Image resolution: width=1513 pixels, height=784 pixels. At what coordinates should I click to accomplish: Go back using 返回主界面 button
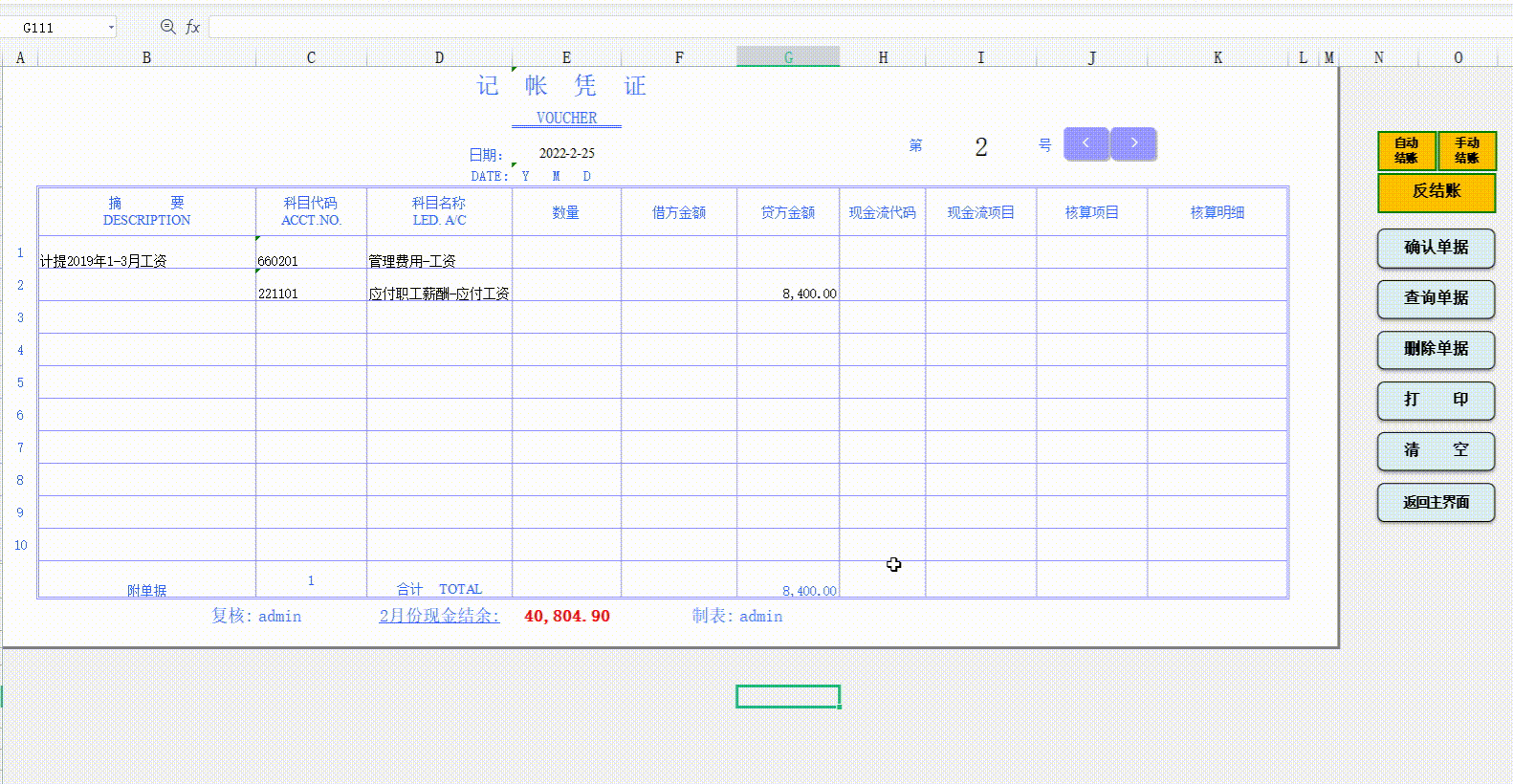pyautogui.click(x=1436, y=502)
